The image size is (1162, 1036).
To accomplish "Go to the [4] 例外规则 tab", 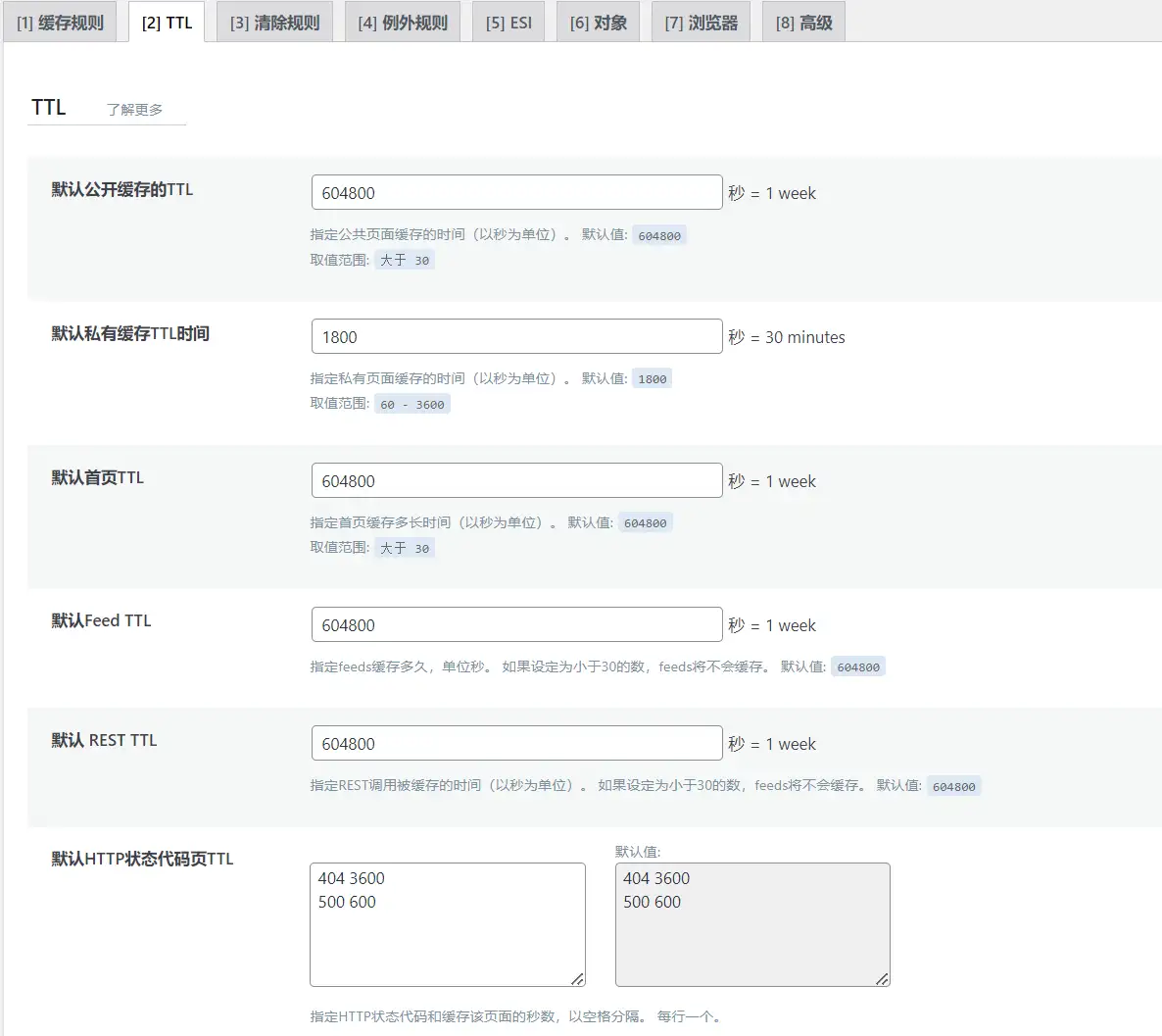I will coord(402,23).
